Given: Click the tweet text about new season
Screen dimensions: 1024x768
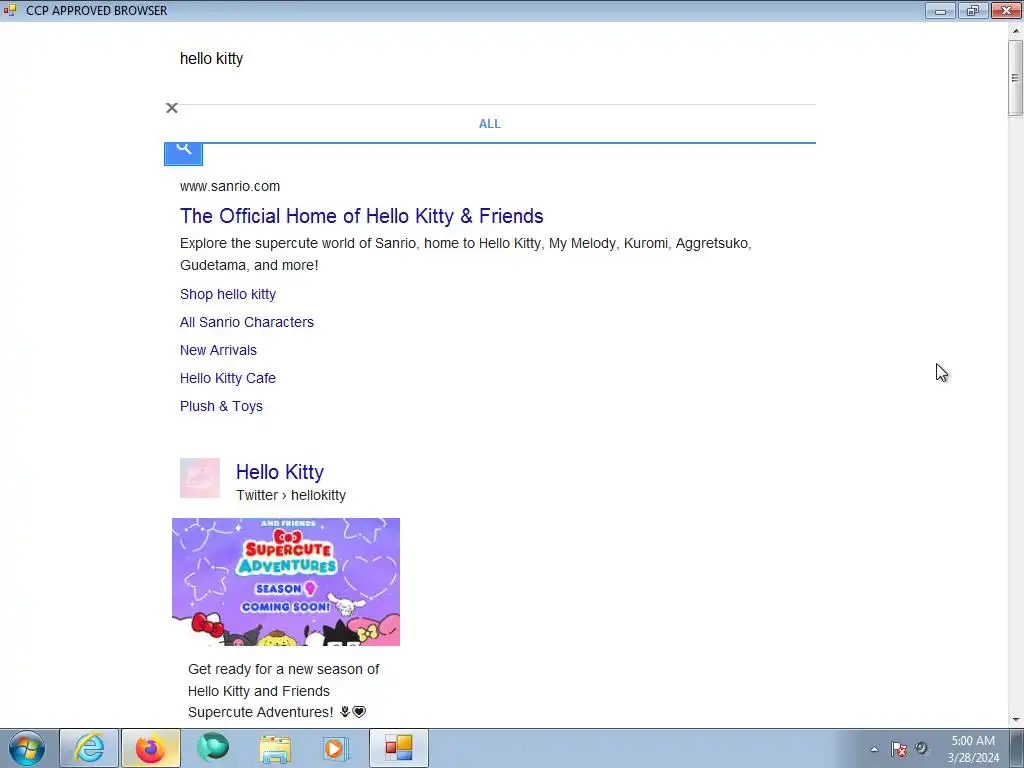Looking at the screenshot, I should [283, 691].
